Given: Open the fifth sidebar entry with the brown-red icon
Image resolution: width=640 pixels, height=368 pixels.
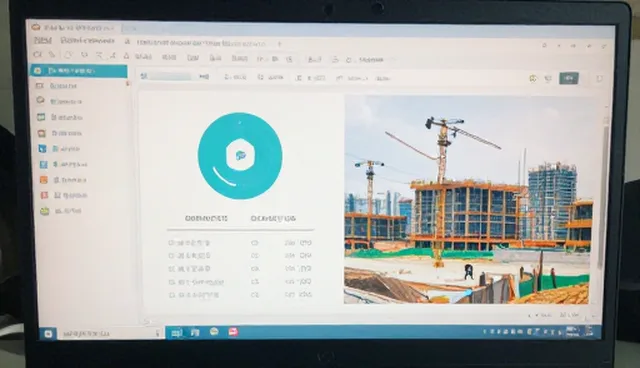Looking at the screenshot, I should point(60,133).
